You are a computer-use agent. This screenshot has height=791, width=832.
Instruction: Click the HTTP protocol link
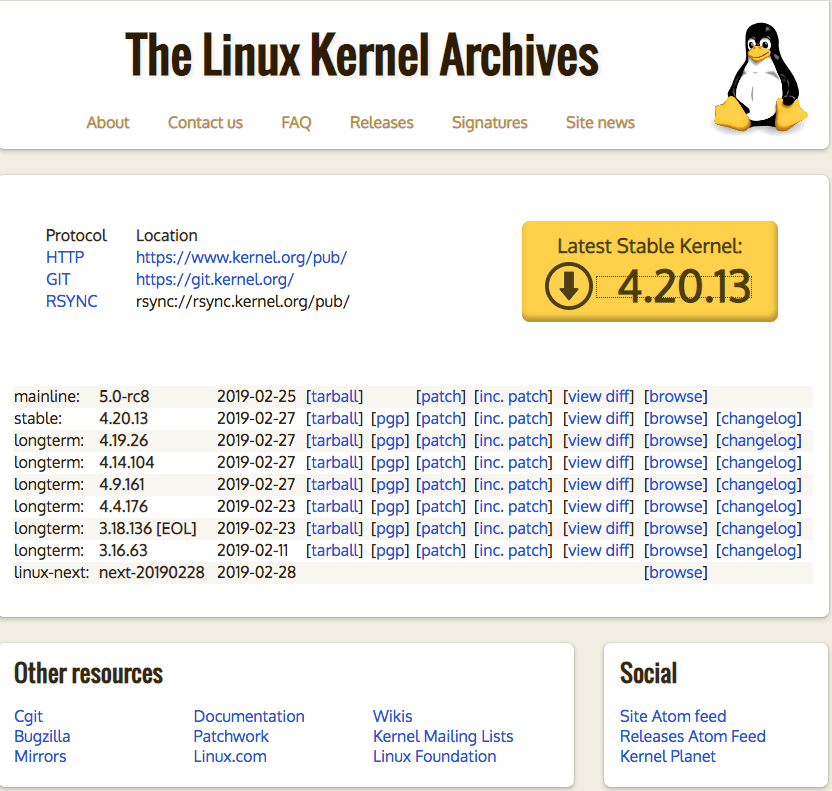click(65, 257)
